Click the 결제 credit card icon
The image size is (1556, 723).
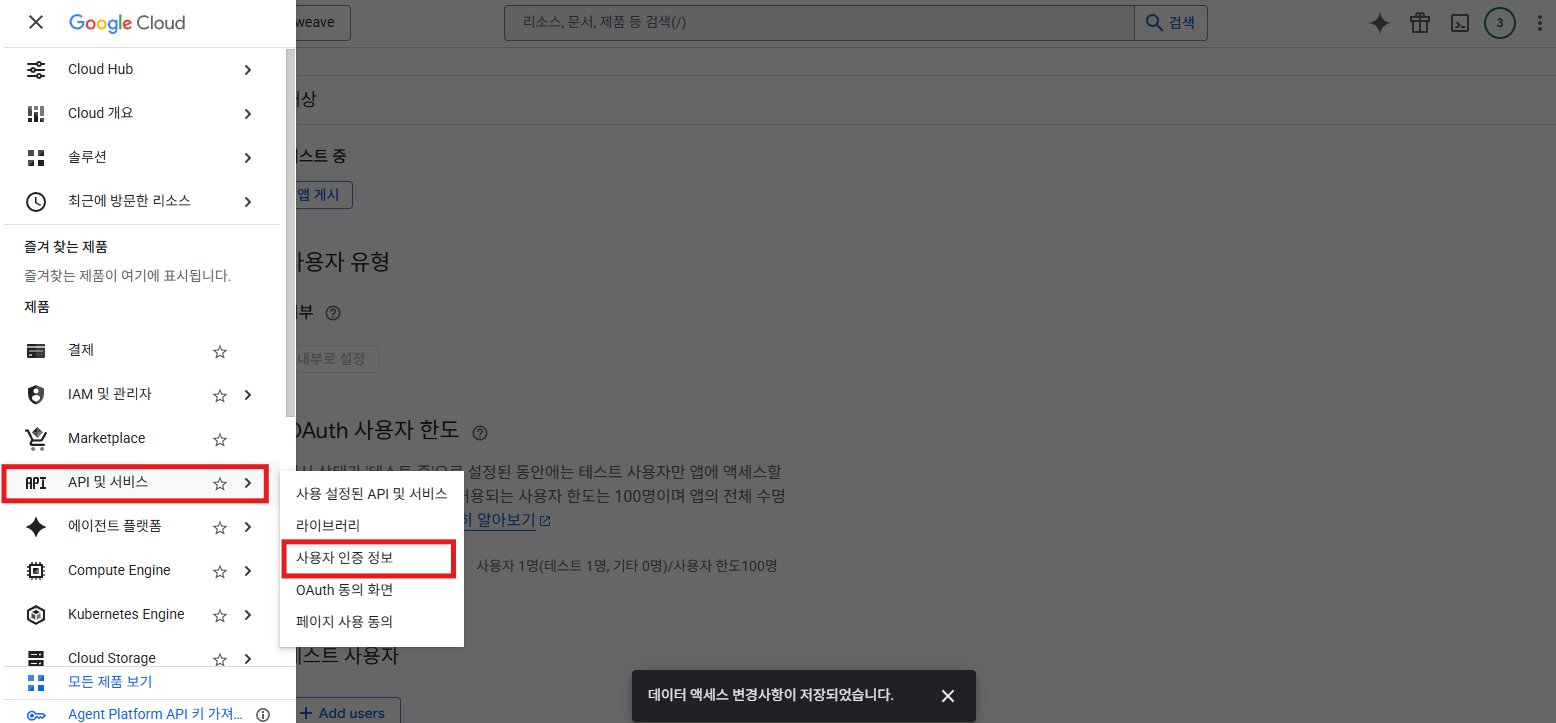point(36,351)
